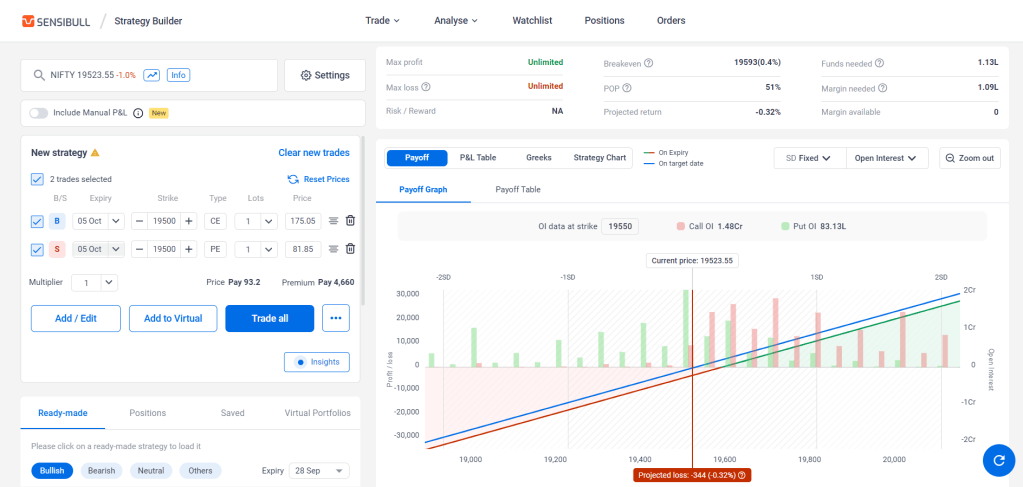Screen dimensions: 1023x487
Task: Click the help icon next to Breakeven
Action: click(x=649, y=63)
